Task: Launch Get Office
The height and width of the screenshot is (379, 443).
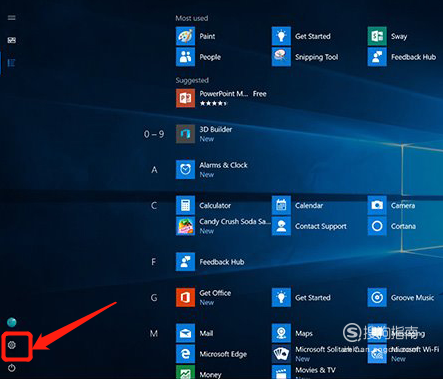Action: [x=204, y=297]
